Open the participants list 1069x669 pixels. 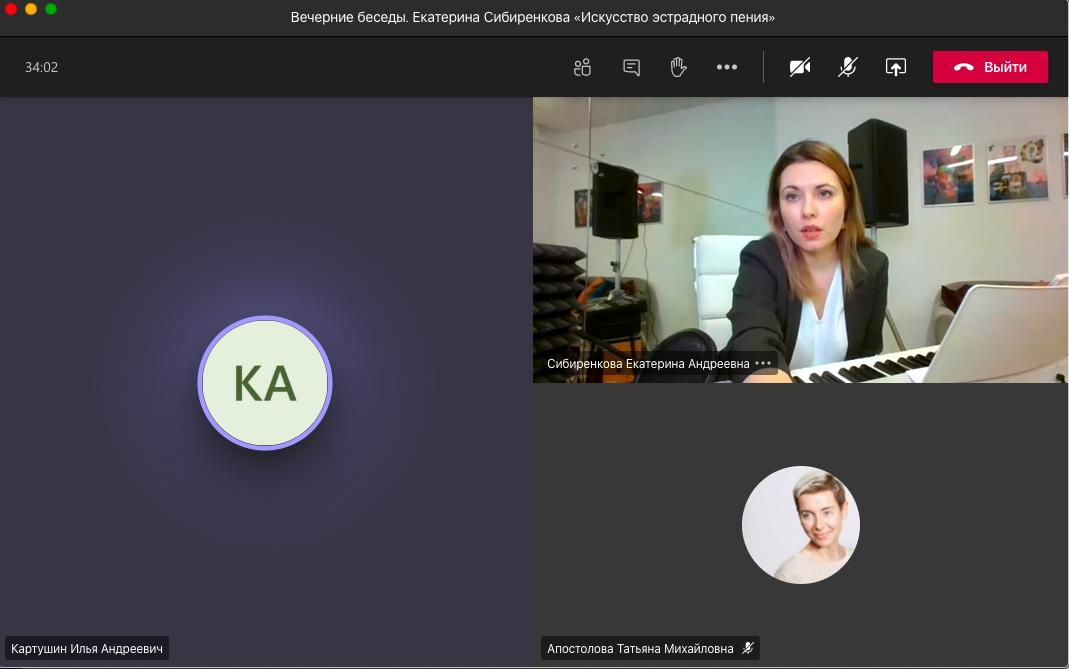point(582,67)
